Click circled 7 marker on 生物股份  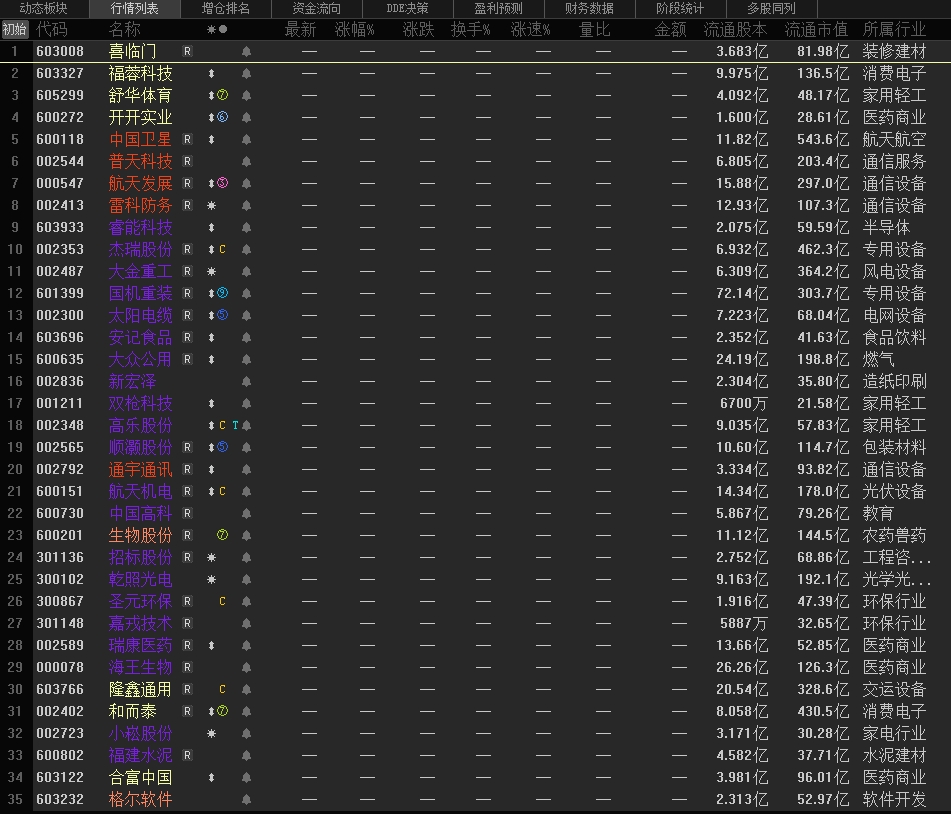tap(223, 535)
